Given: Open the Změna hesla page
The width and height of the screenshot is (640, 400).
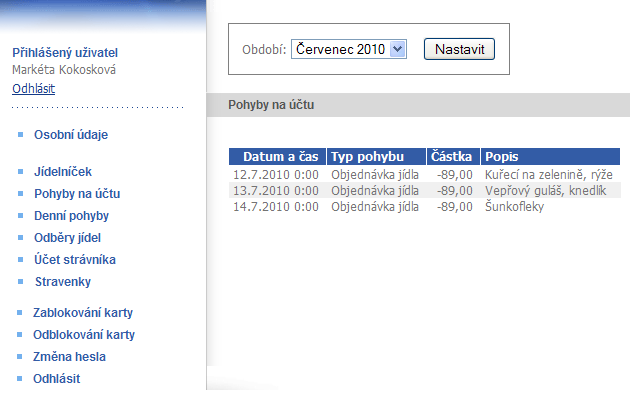Looking at the screenshot, I should [x=69, y=357].
